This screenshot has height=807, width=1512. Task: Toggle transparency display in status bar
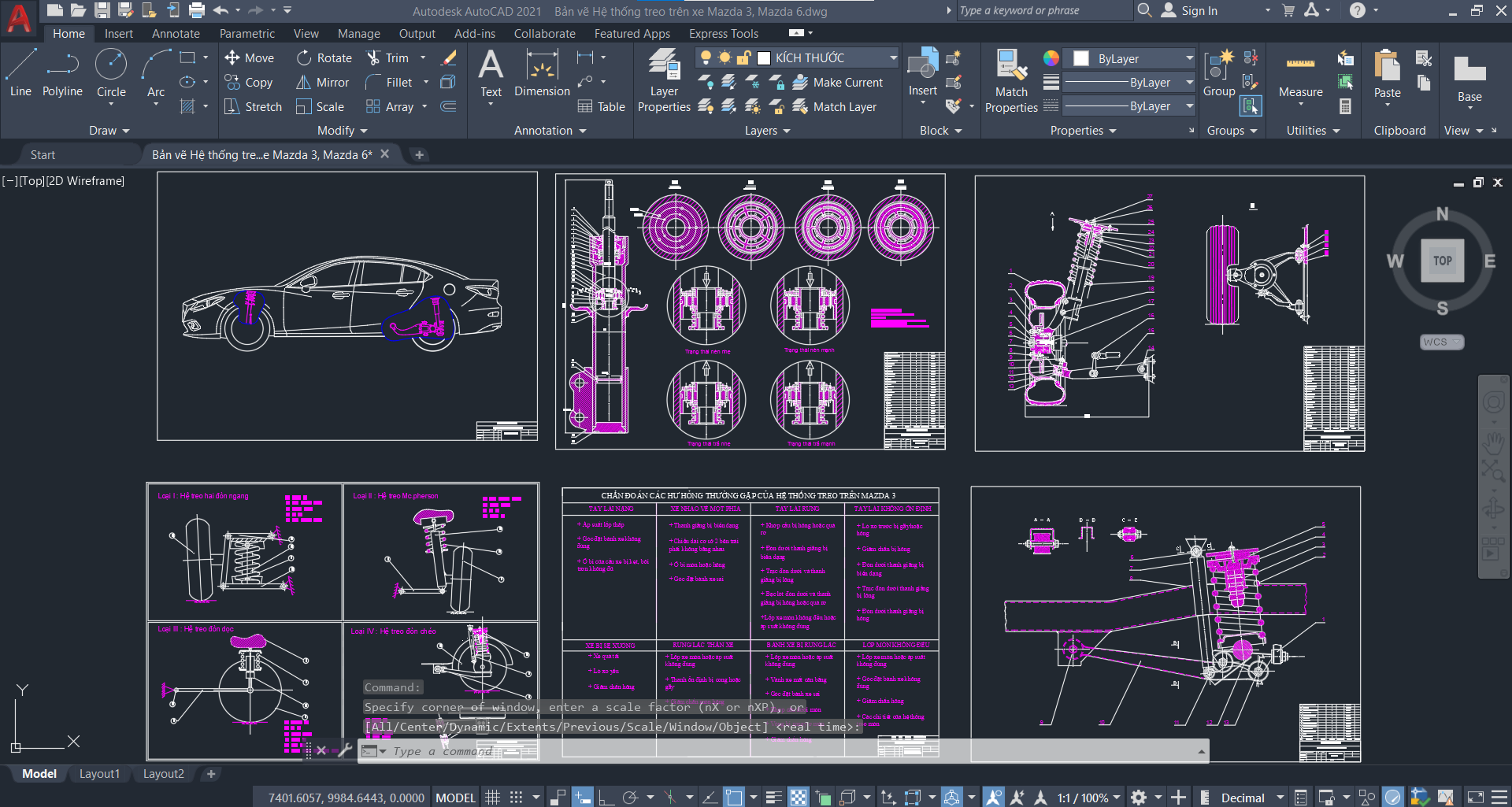click(799, 798)
